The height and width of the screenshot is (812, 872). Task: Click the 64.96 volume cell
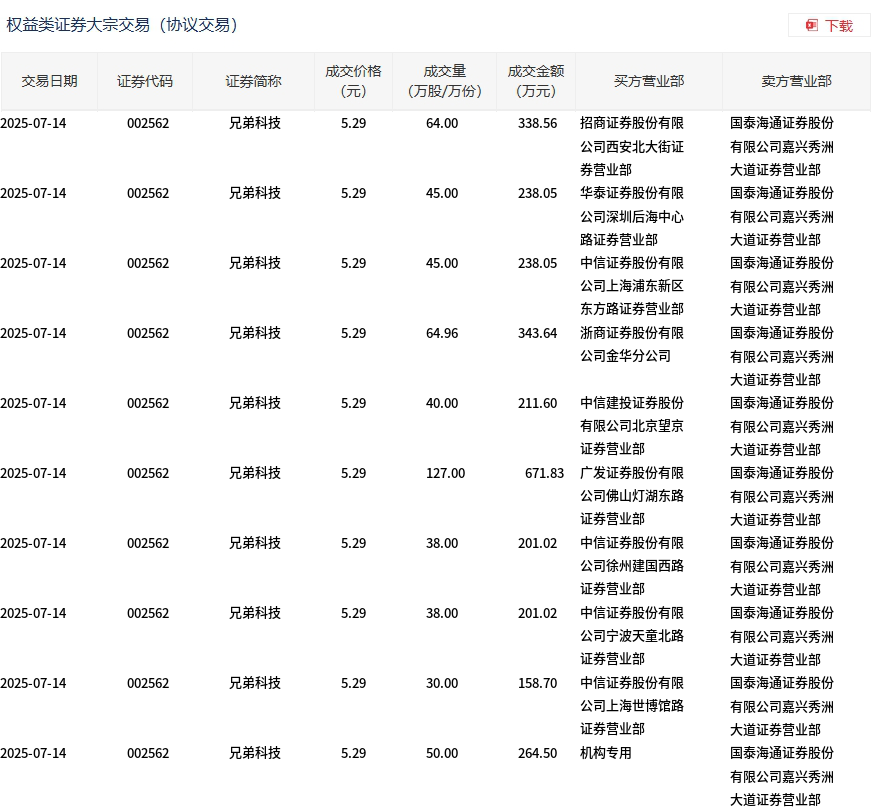[442, 333]
